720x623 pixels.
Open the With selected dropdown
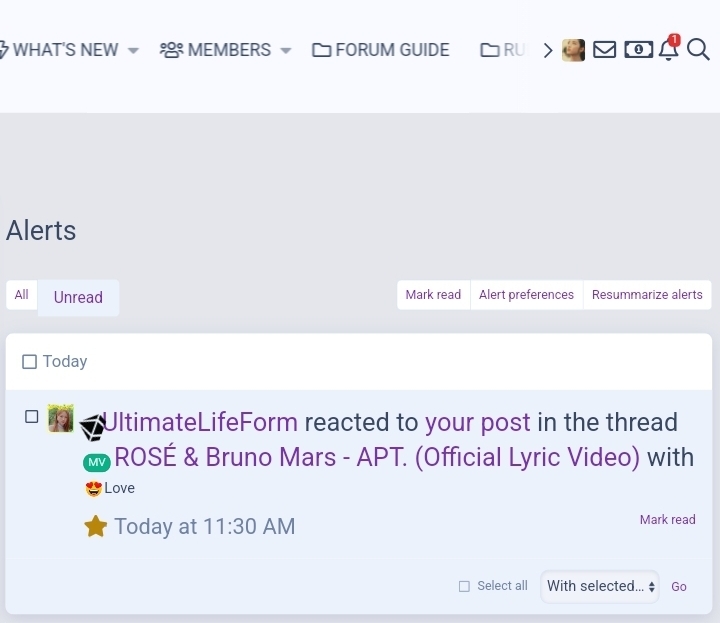point(600,586)
